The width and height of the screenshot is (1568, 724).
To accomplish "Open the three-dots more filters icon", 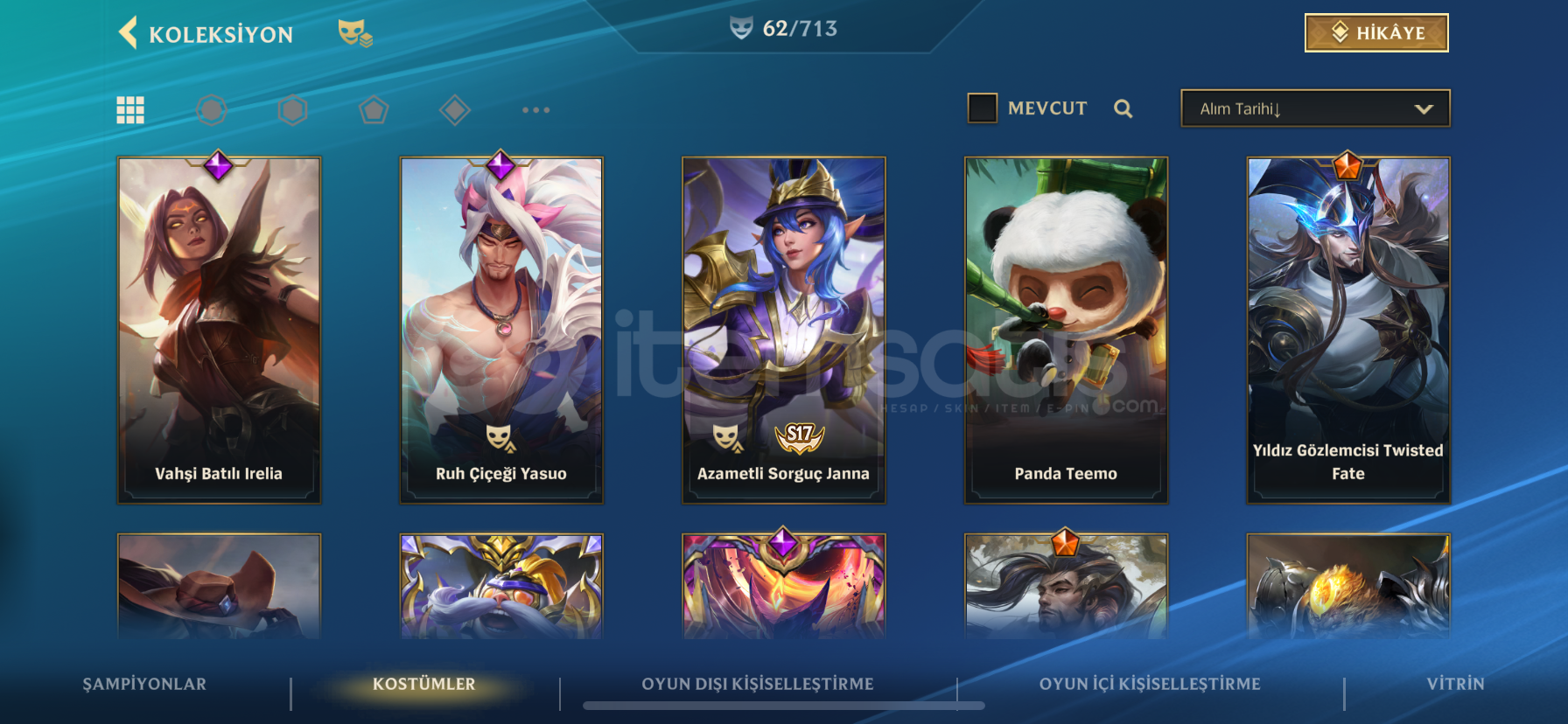I will (x=535, y=110).
